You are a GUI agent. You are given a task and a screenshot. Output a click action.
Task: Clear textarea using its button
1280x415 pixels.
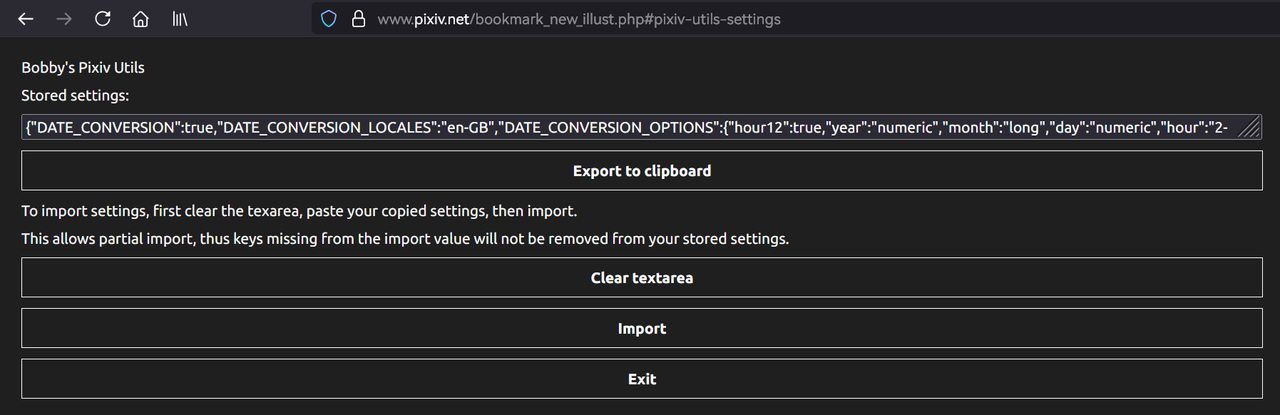point(641,278)
